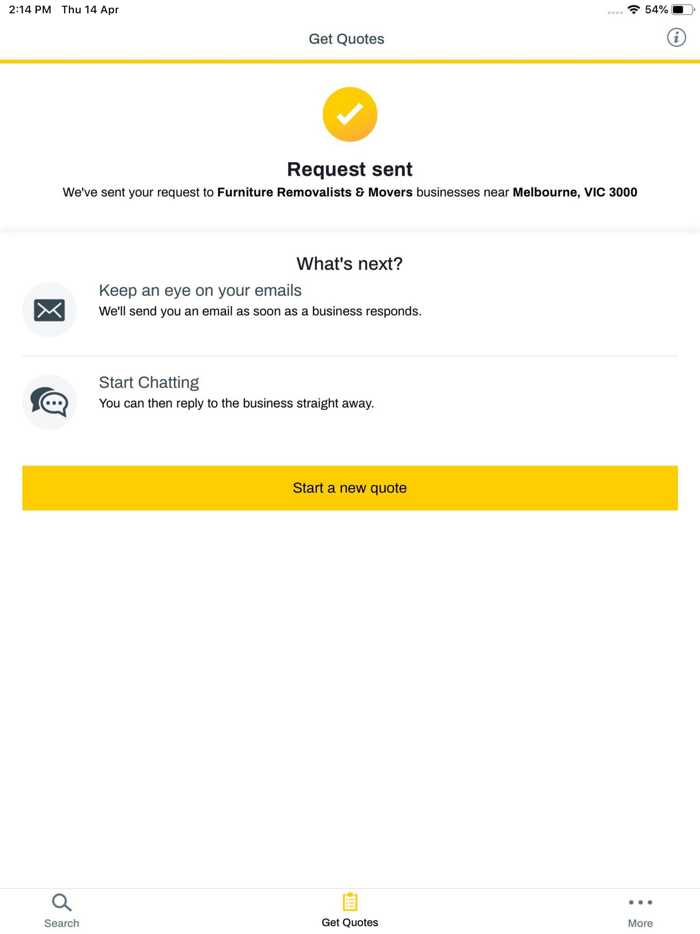The width and height of the screenshot is (700, 934).
Task: Select the Get Quotes tab
Action: point(349,910)
